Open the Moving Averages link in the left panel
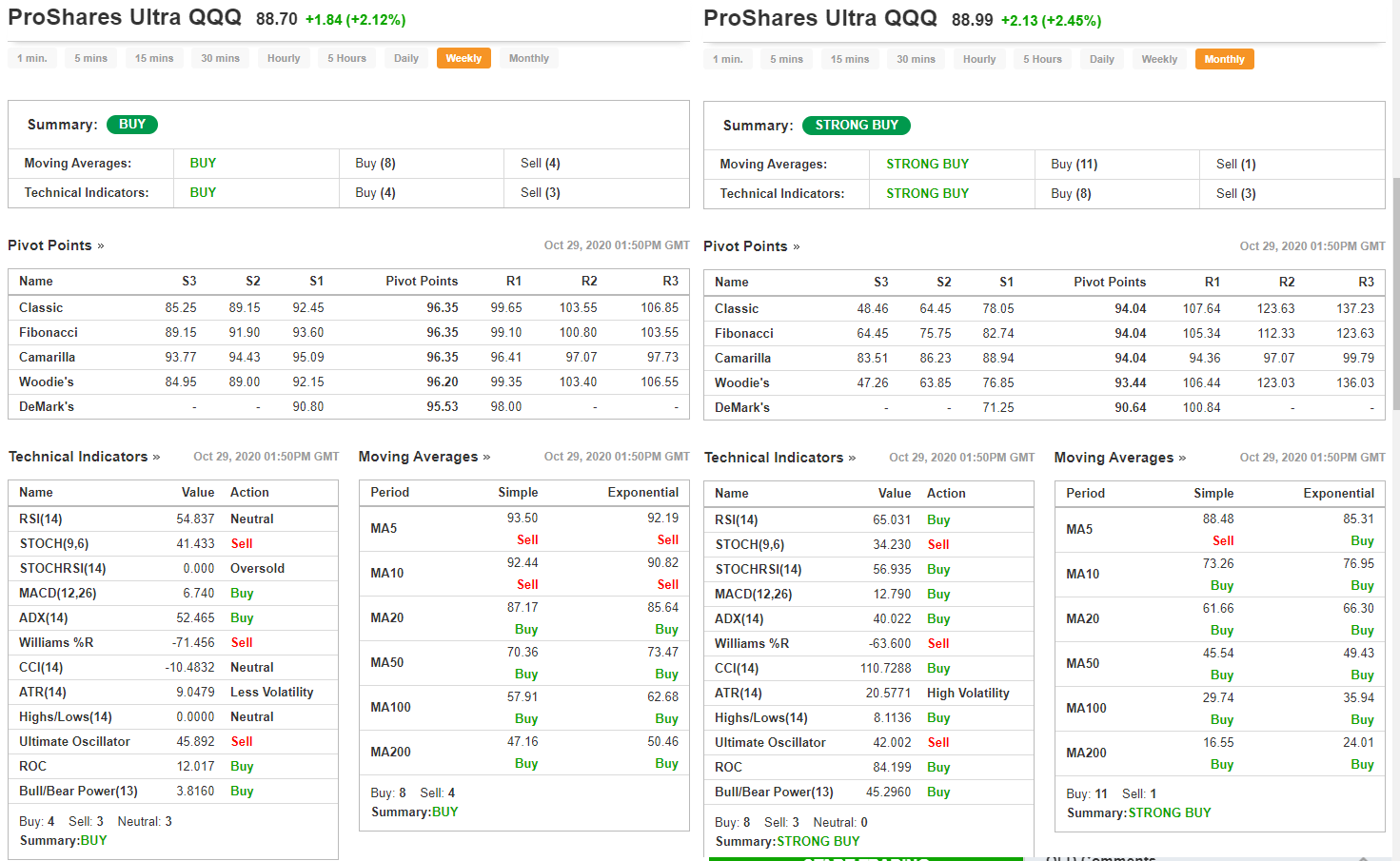This screenshot has width=1400, height=861. tap(424, 457)
